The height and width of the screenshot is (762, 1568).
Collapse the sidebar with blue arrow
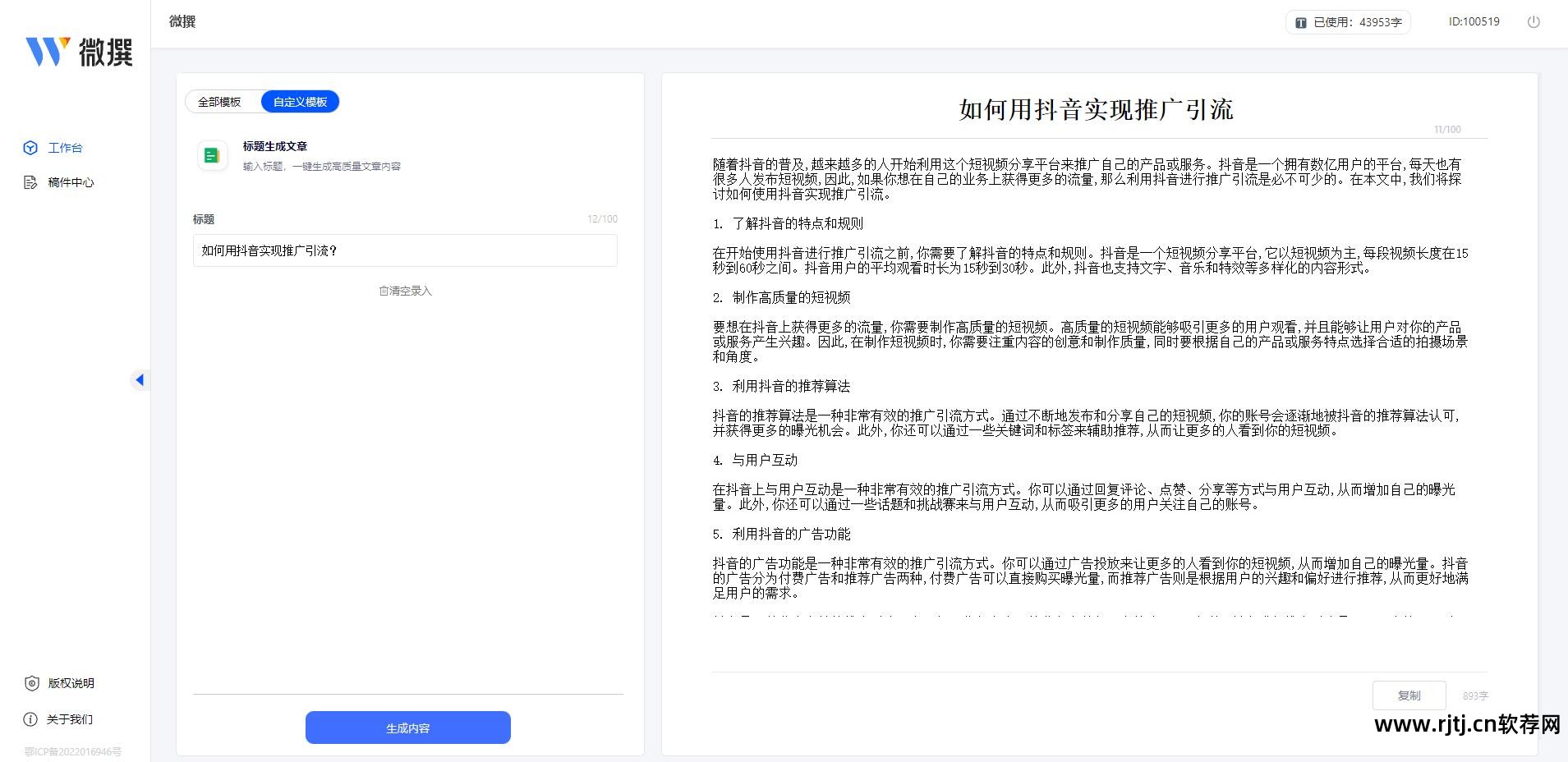click(x=139, y=379)
